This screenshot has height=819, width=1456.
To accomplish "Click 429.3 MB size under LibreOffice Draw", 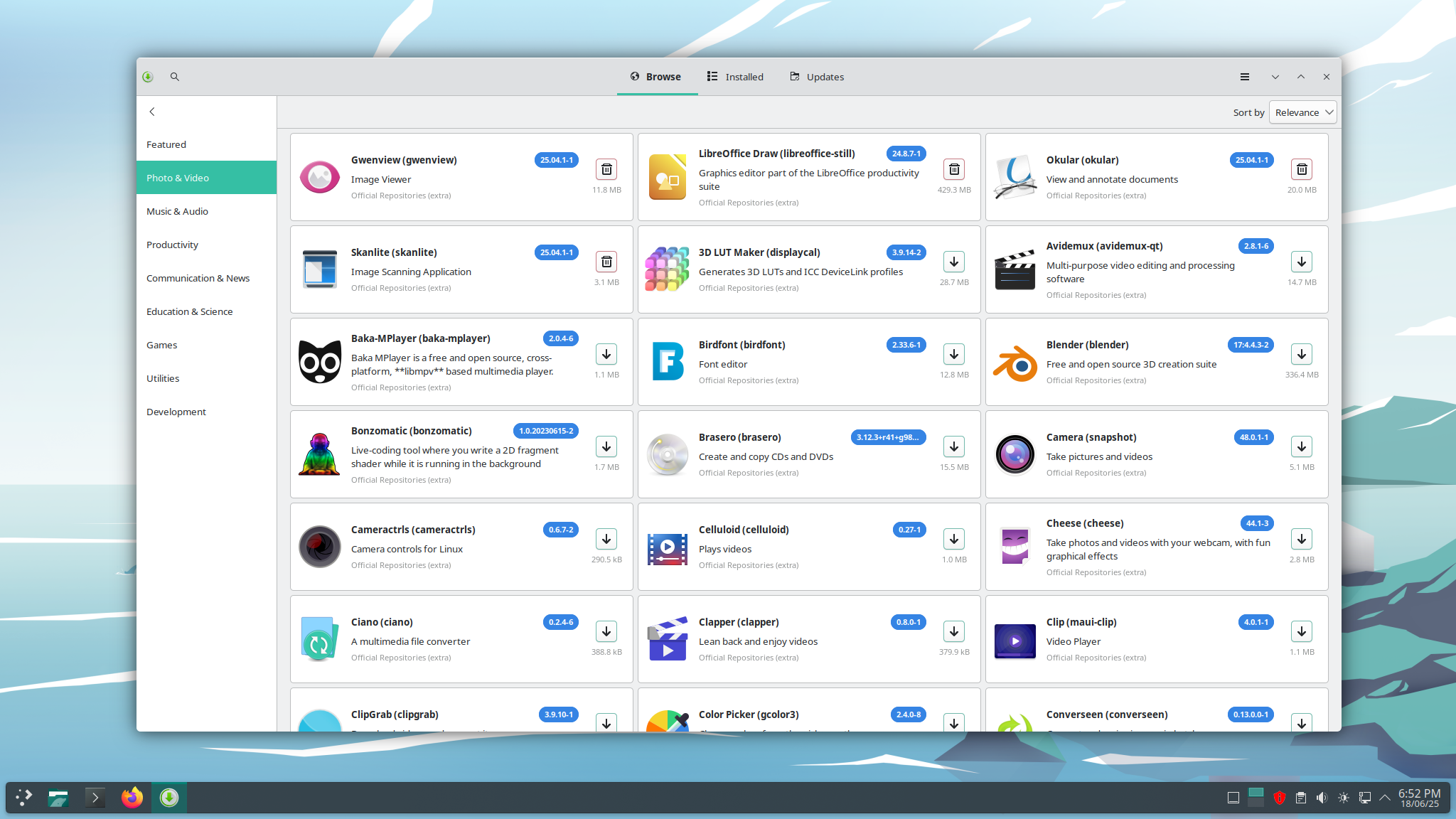I will point(954,190).
